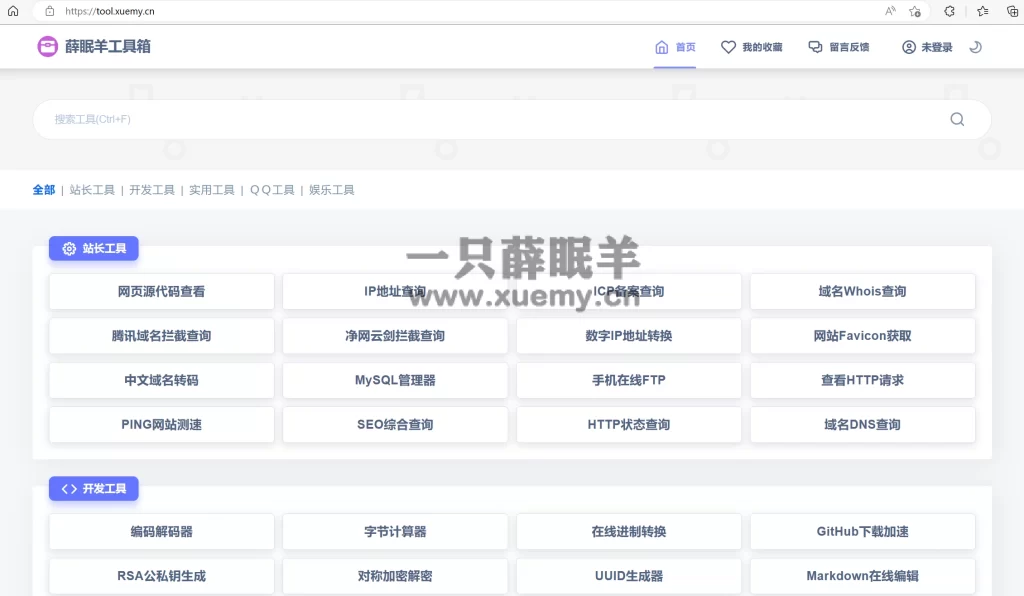The width and height of the screenshot is (1024, 596).
Task: Open 我的收藏 nav item
Action: click(752, 47)
